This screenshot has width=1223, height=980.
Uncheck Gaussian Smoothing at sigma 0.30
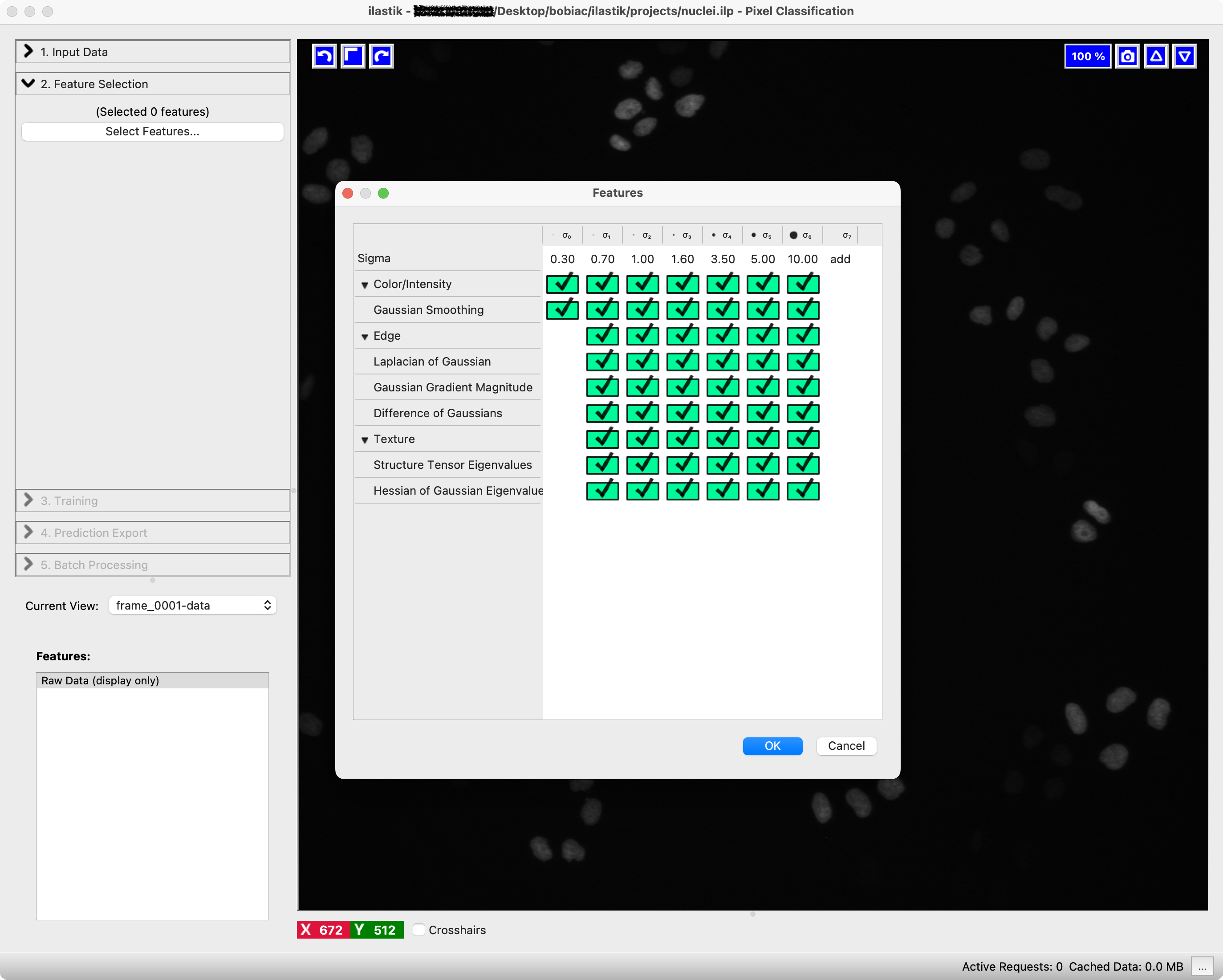(562, 310)
